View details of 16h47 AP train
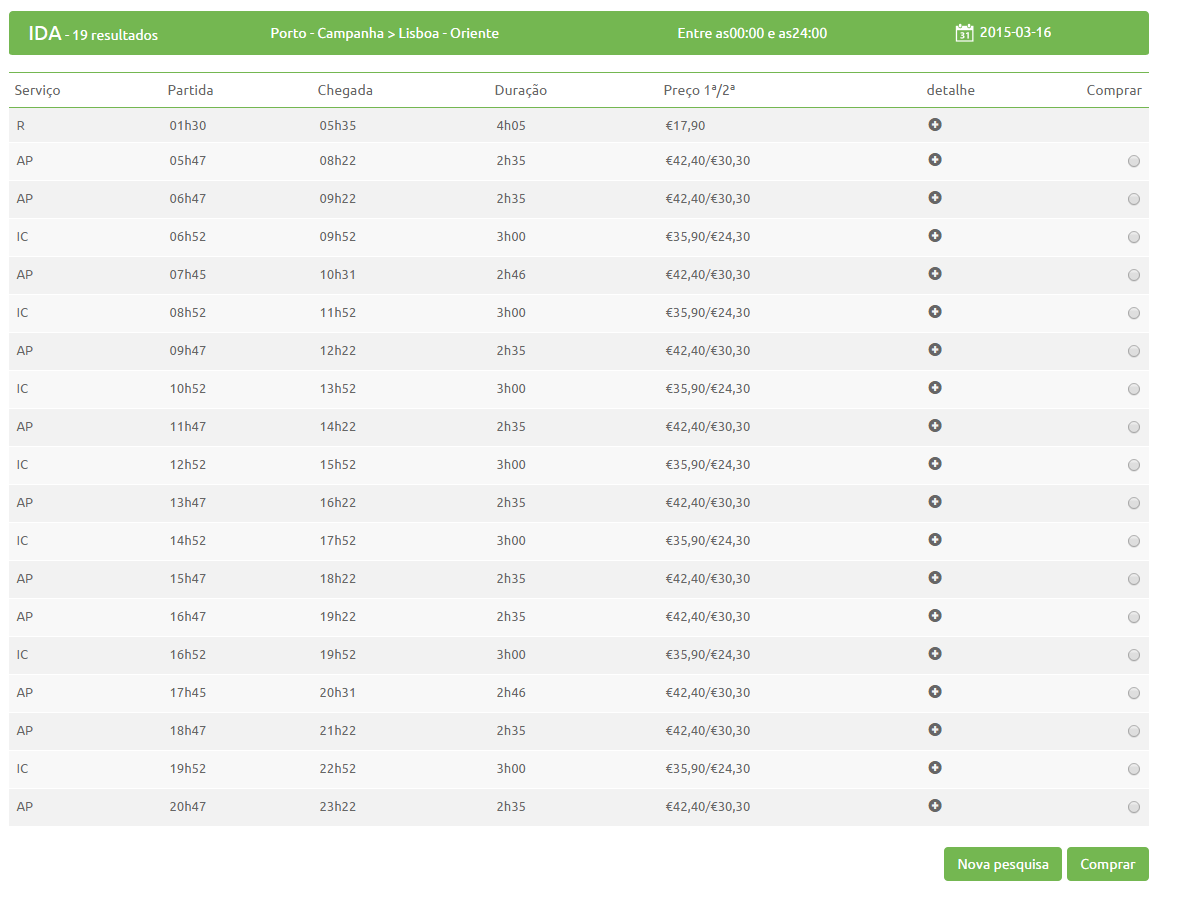Viewport: 1183px width, 899px height. [x=935, y=615]
